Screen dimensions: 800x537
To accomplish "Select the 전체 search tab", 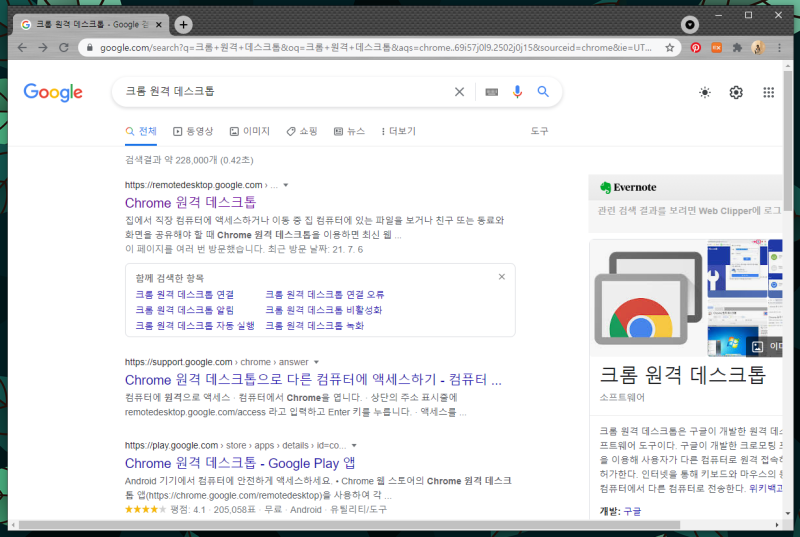I will [x=141, y=132].
